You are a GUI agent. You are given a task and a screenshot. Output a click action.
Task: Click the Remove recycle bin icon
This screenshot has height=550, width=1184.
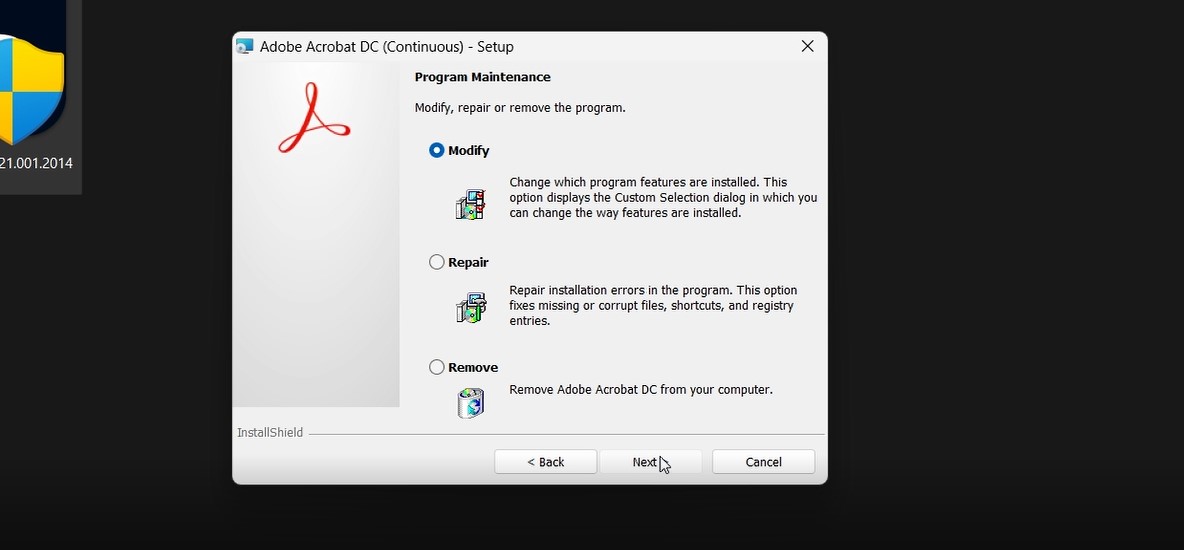coord(470,403)
